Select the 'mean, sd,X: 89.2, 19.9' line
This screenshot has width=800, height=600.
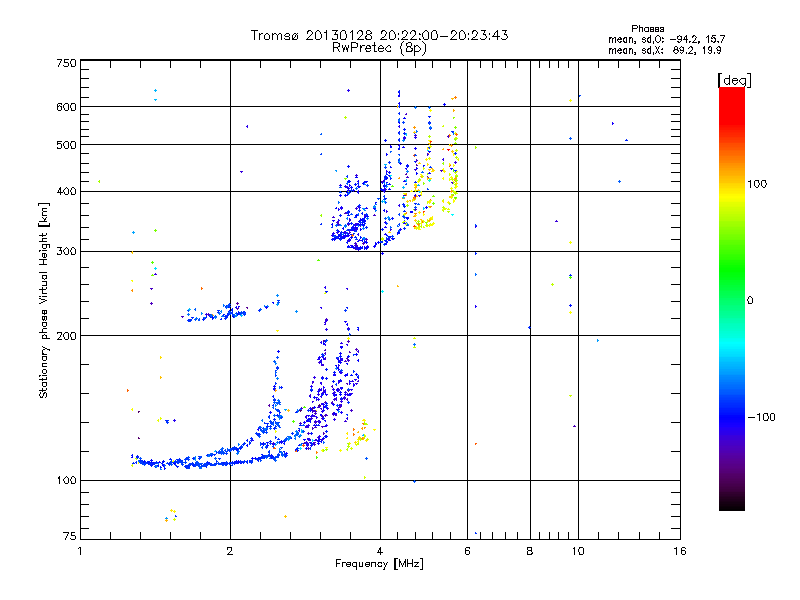point(665,50)
